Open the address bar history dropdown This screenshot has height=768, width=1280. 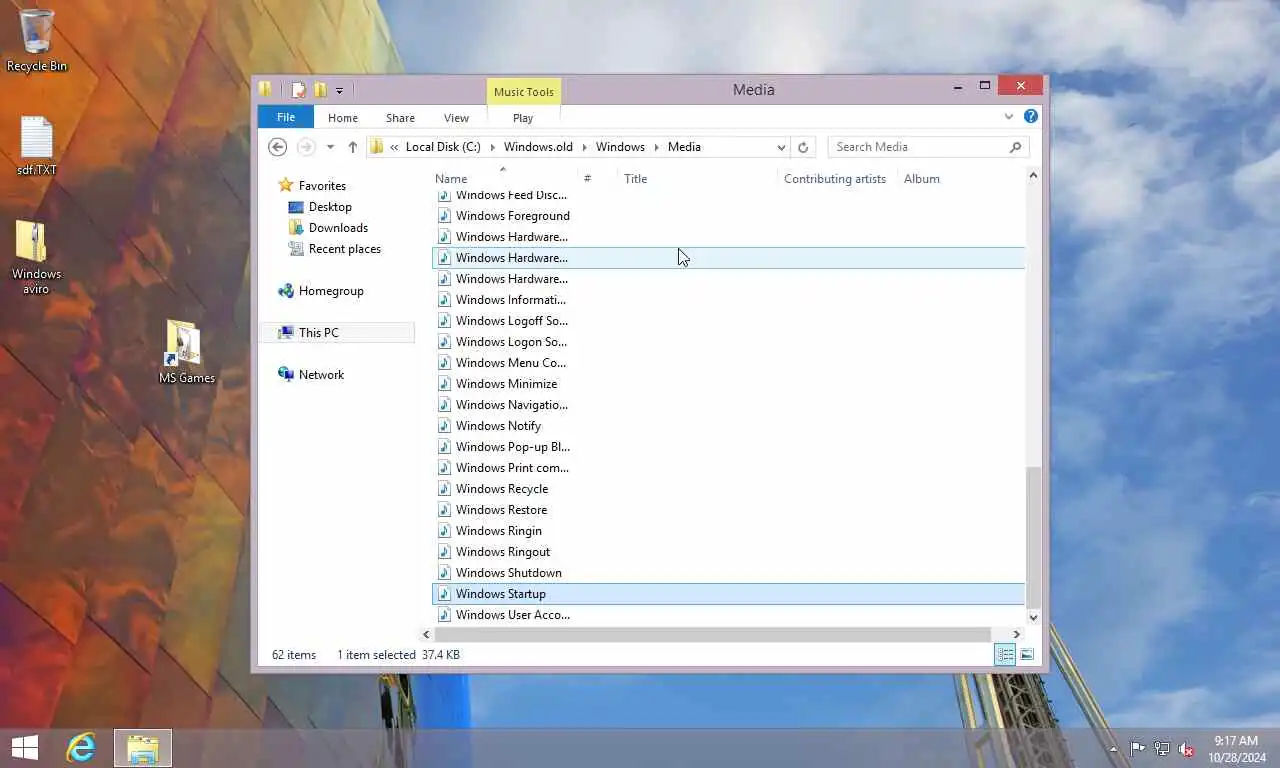click(x=781, y=147)
